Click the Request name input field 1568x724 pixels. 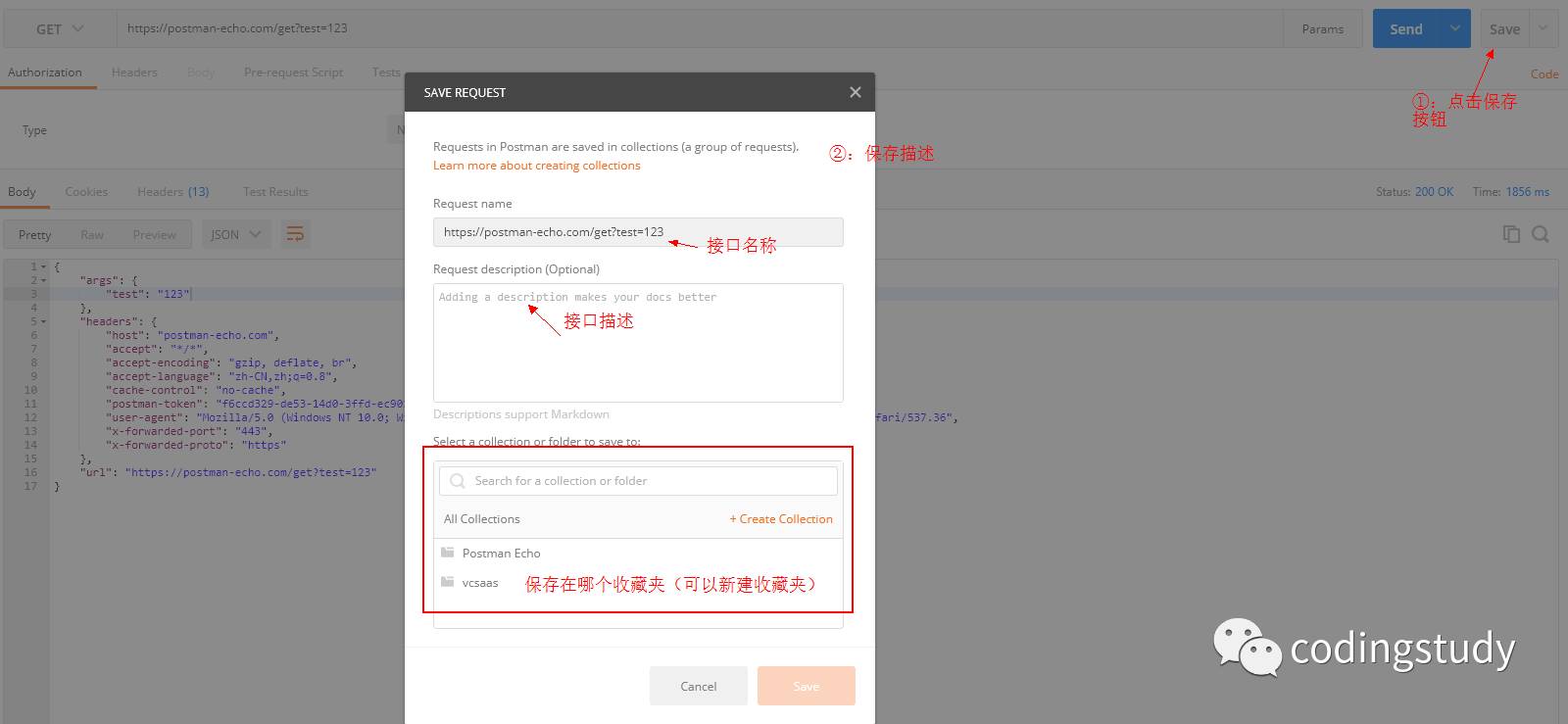(638, 232)
